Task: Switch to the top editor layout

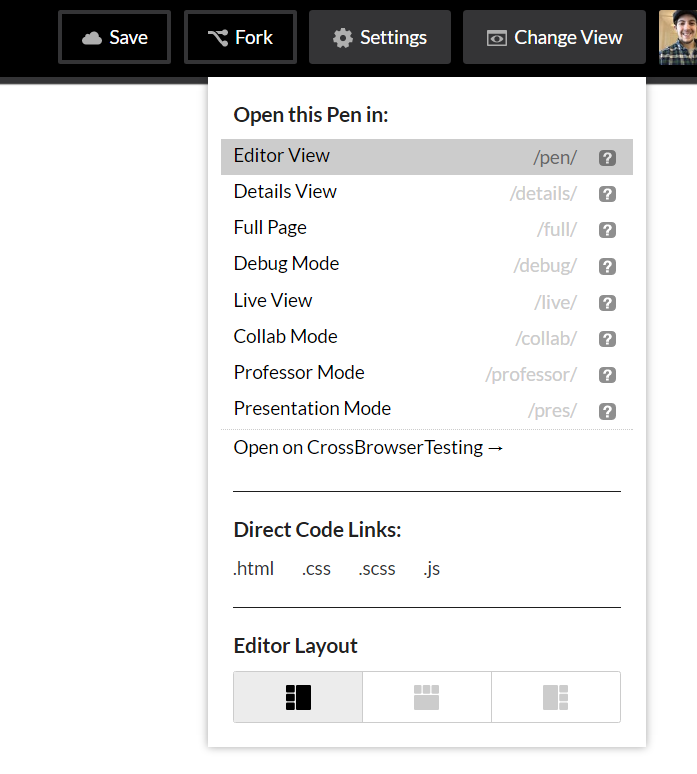Action: coord(427,697)
